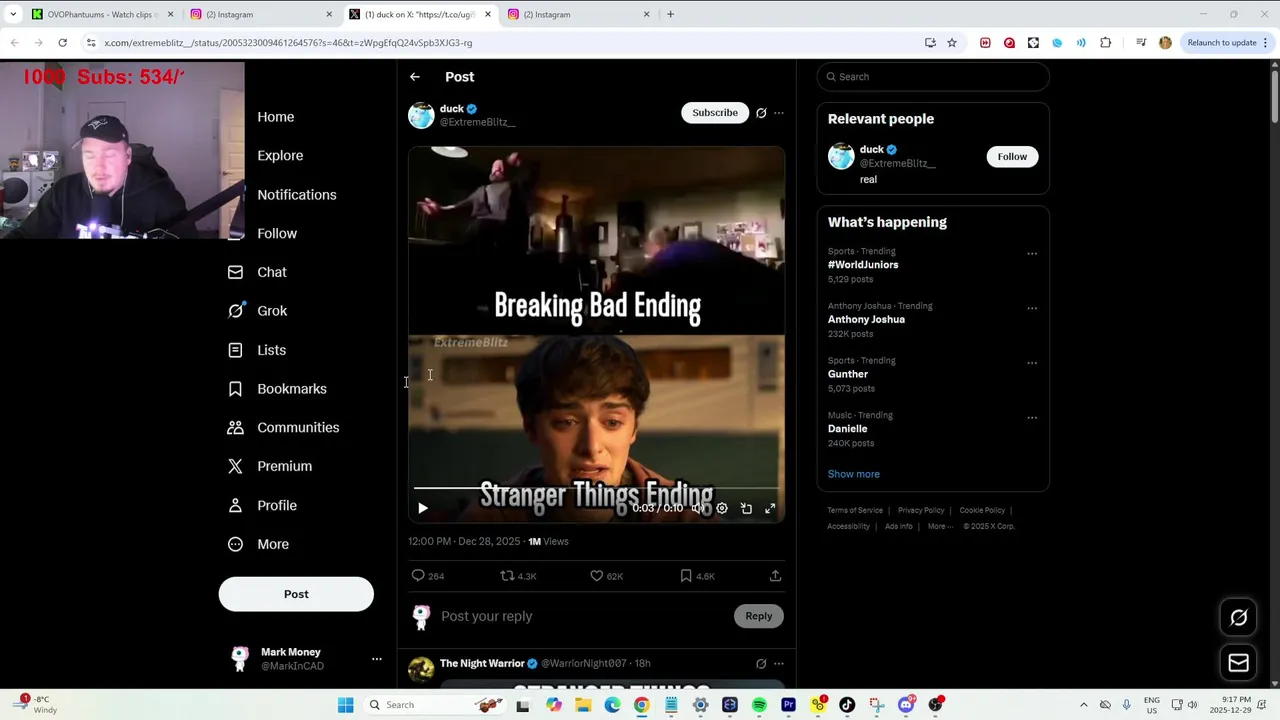
Task: Play the video in the post
Action: click(422, 508)
